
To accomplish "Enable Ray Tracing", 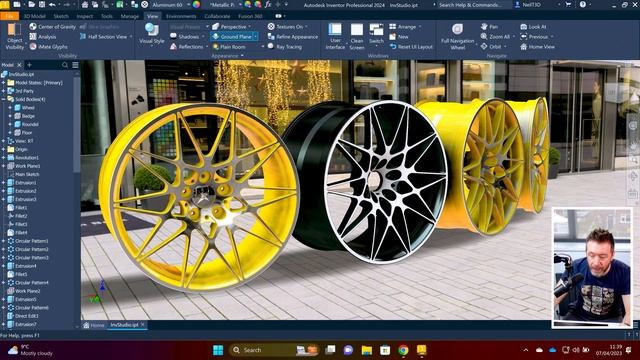I will (x=285, y=47).
